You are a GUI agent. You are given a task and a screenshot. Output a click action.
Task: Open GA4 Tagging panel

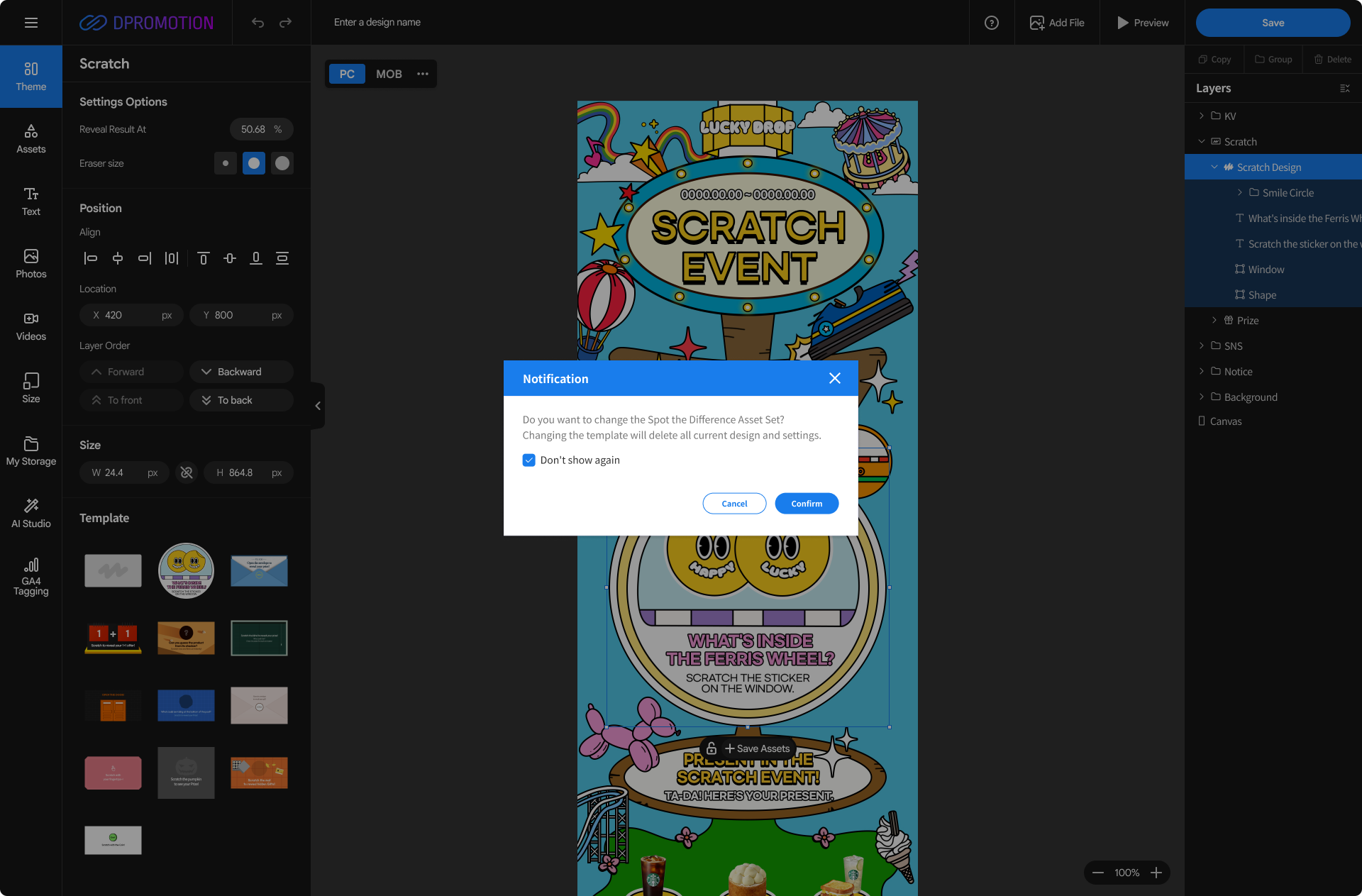point(31,576)
